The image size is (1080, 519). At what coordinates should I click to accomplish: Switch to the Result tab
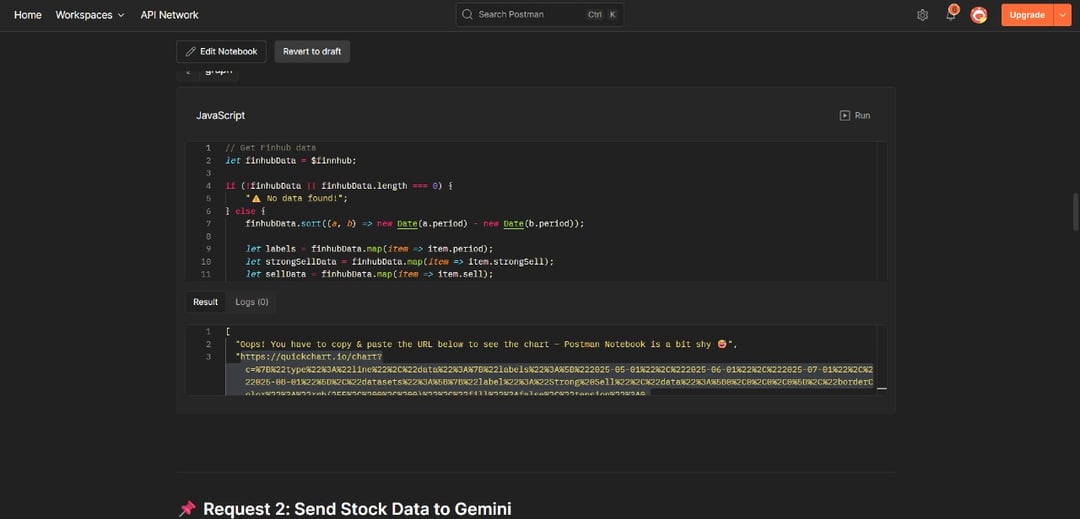[x=205, y=302]
